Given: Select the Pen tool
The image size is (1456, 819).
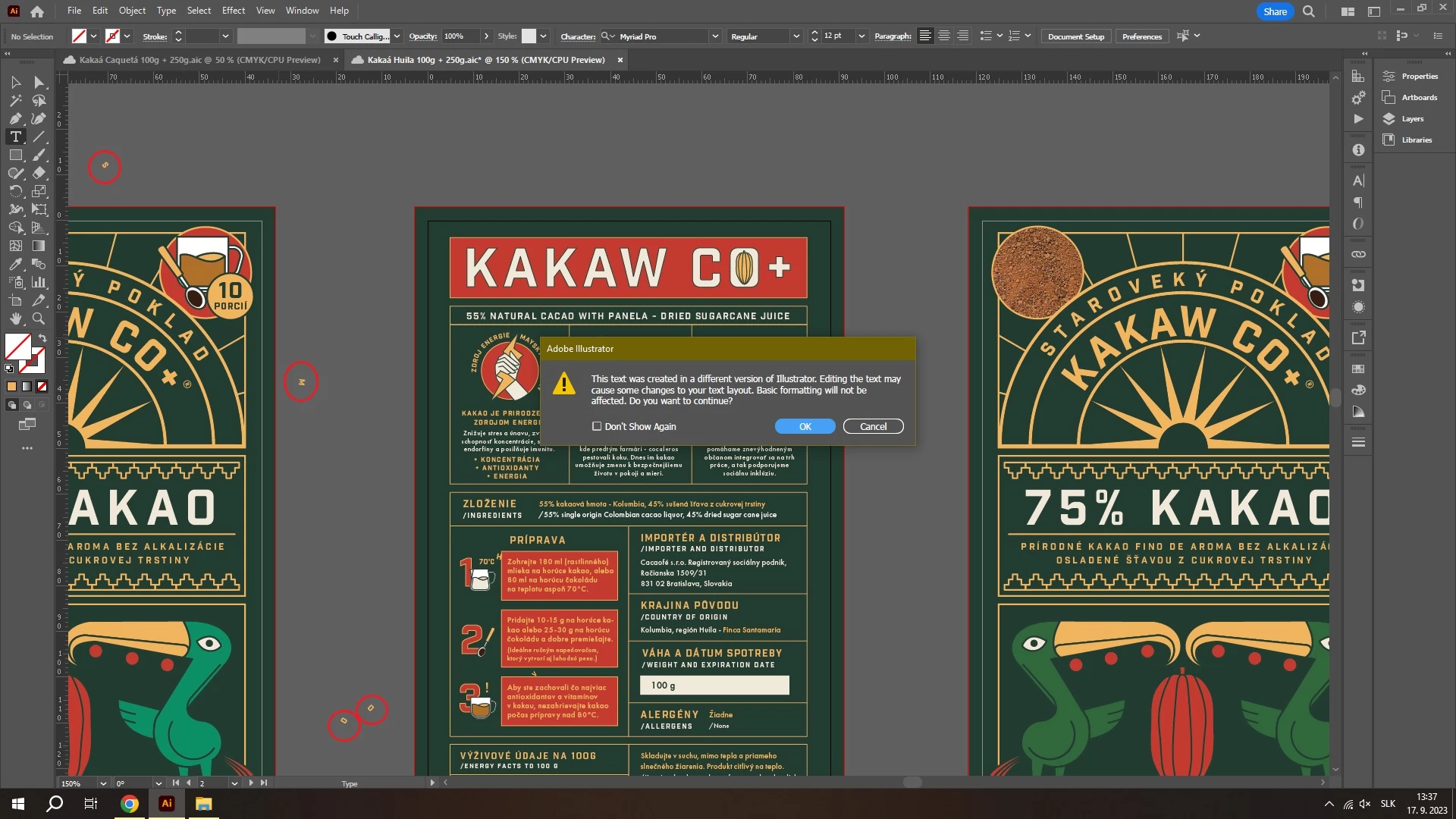Looking at the screenshot, I should coord(15,118).
